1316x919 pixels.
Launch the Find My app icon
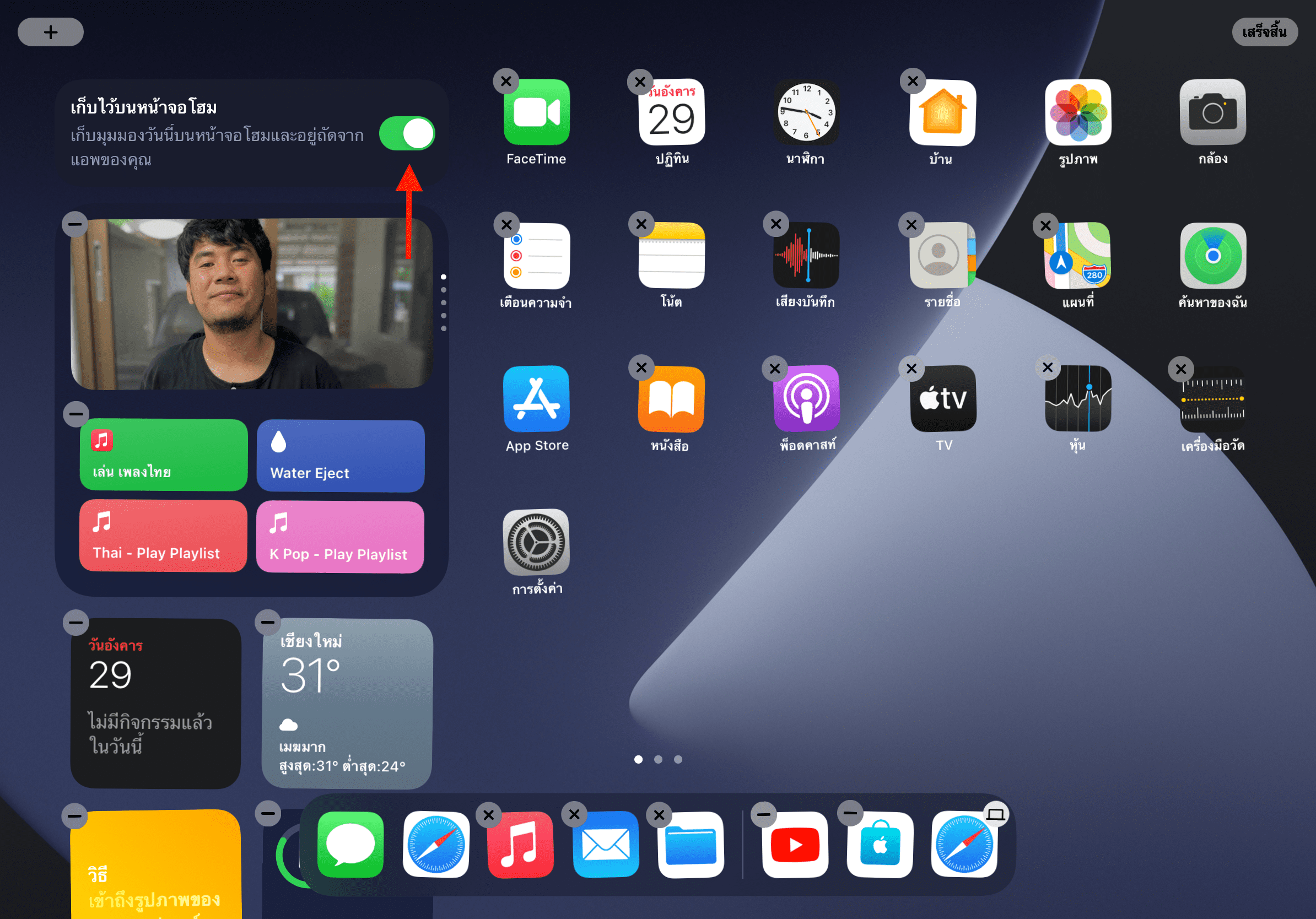[x=1212, y=256]
